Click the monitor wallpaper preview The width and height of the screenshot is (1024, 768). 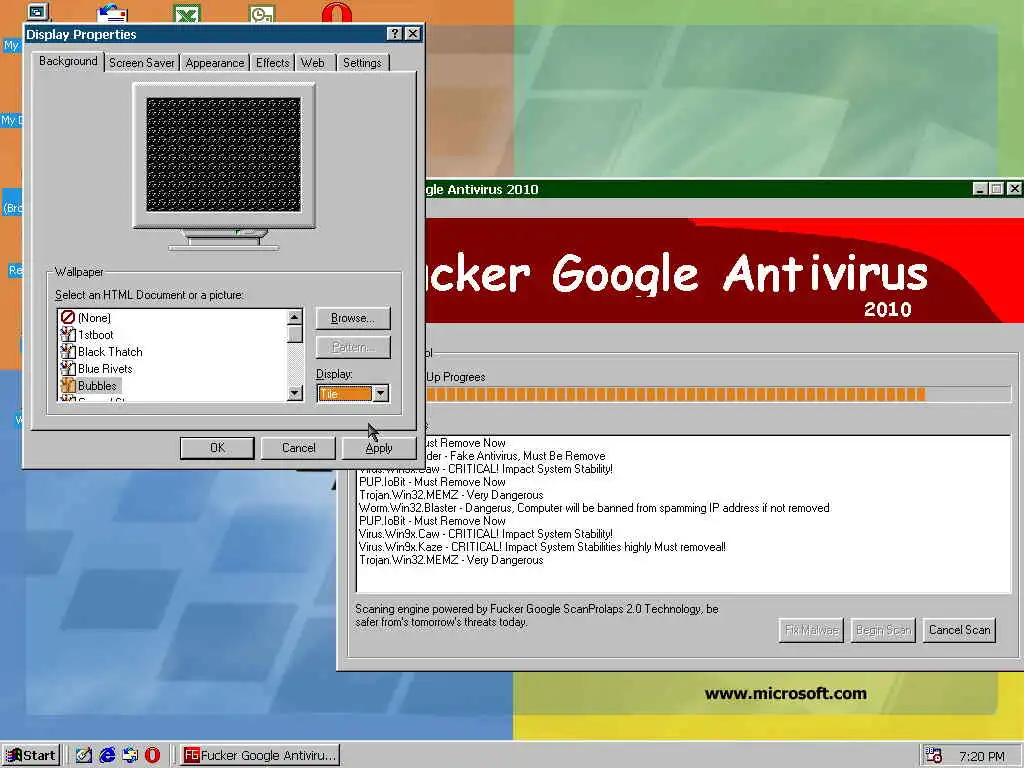pos(223,155)
